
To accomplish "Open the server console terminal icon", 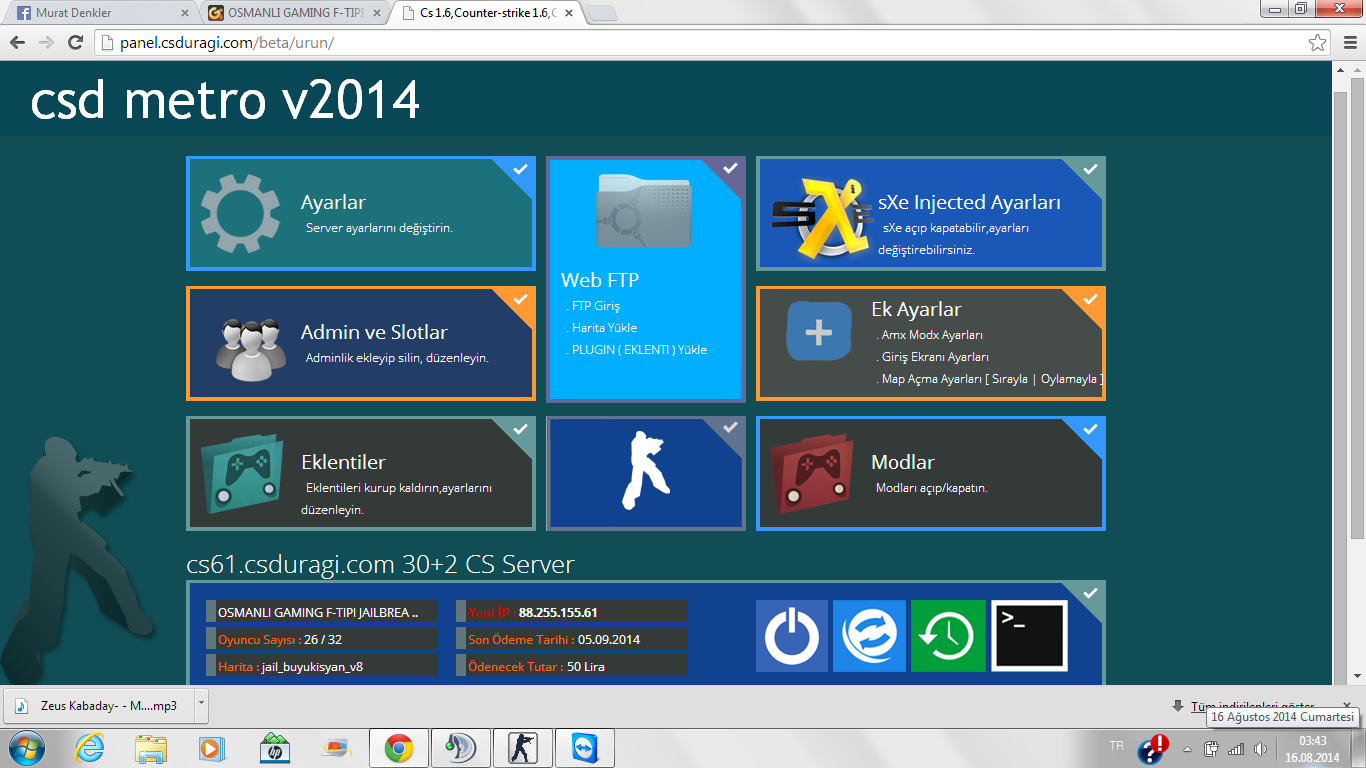I will 1029,636.
